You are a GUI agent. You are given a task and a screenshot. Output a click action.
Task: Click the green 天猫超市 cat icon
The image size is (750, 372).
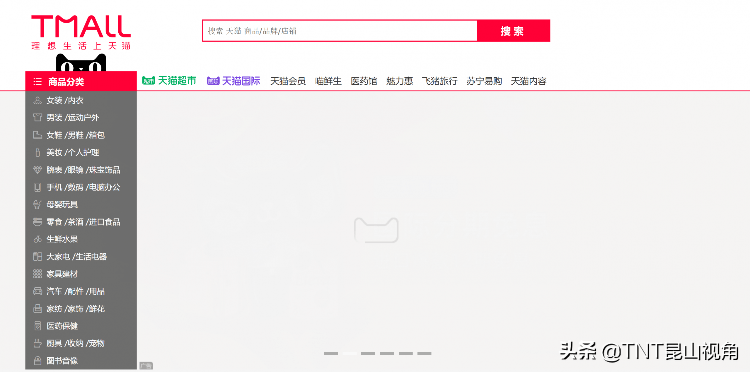click(149, 81)
